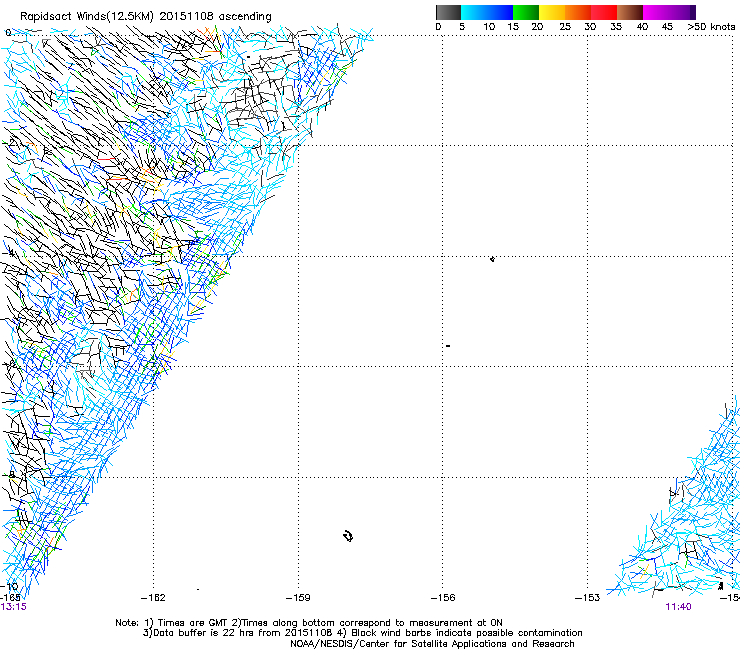The height and width of the screenshot is (650, 740).
Task: Click the '25' legend scale label
Action: (565, 27)
